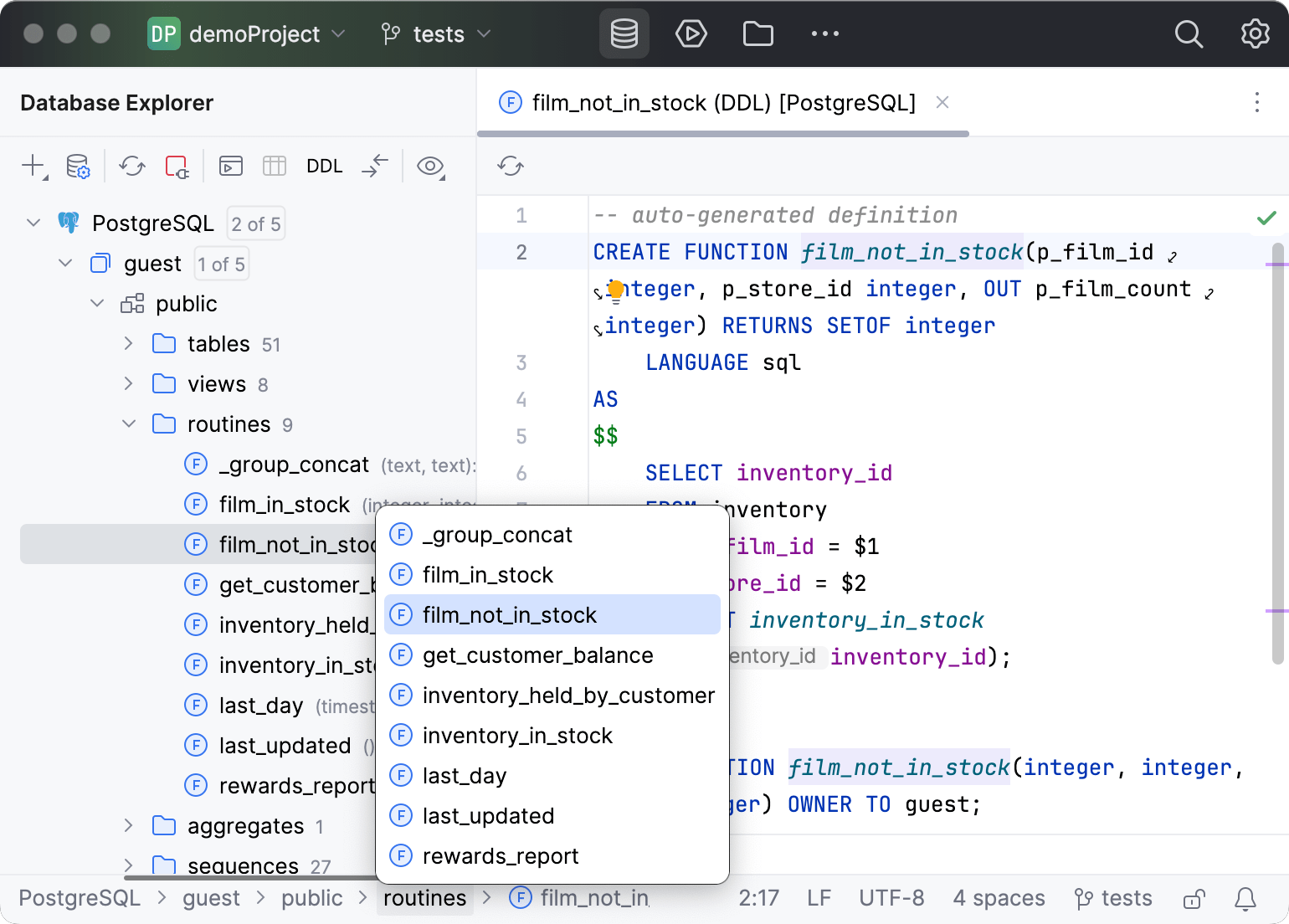Click routines in the breadcrumb bar

424,897
